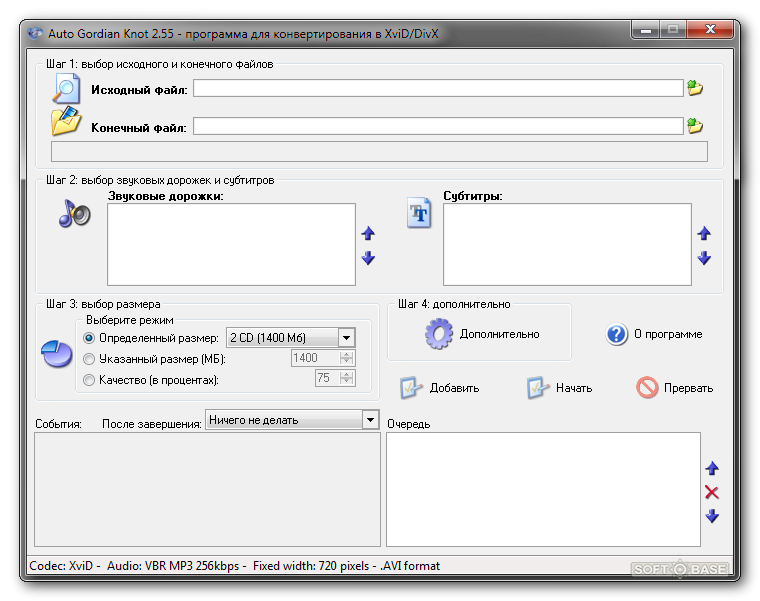Browse for output file with folder button
Image resolution: width=760 pixels, height=601 pixels.
[695, 126]
